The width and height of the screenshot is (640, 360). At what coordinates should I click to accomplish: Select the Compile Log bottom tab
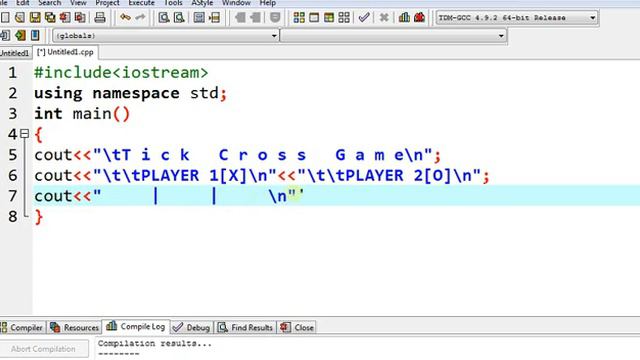[136, 327]
